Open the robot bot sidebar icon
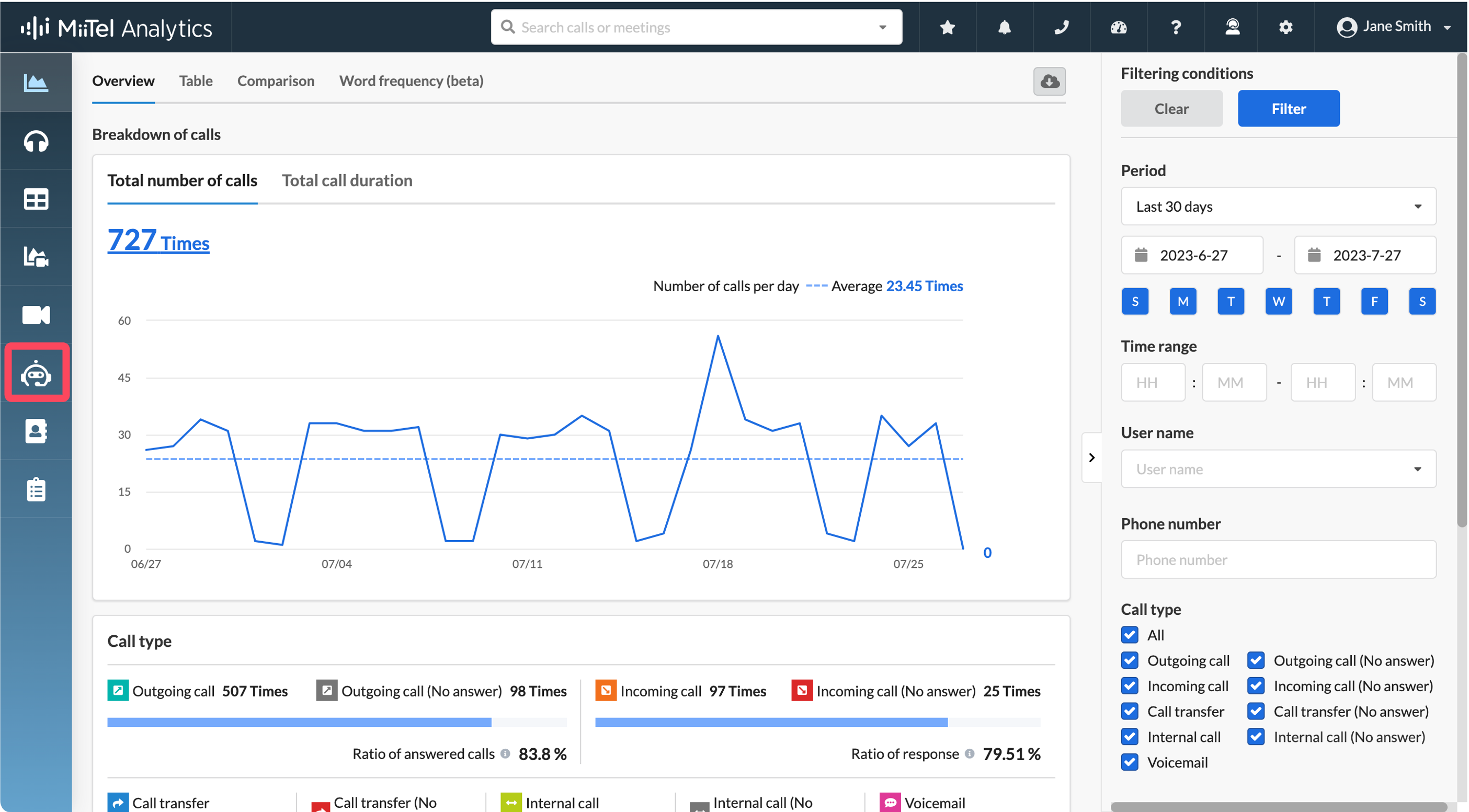 click(36, 373)
